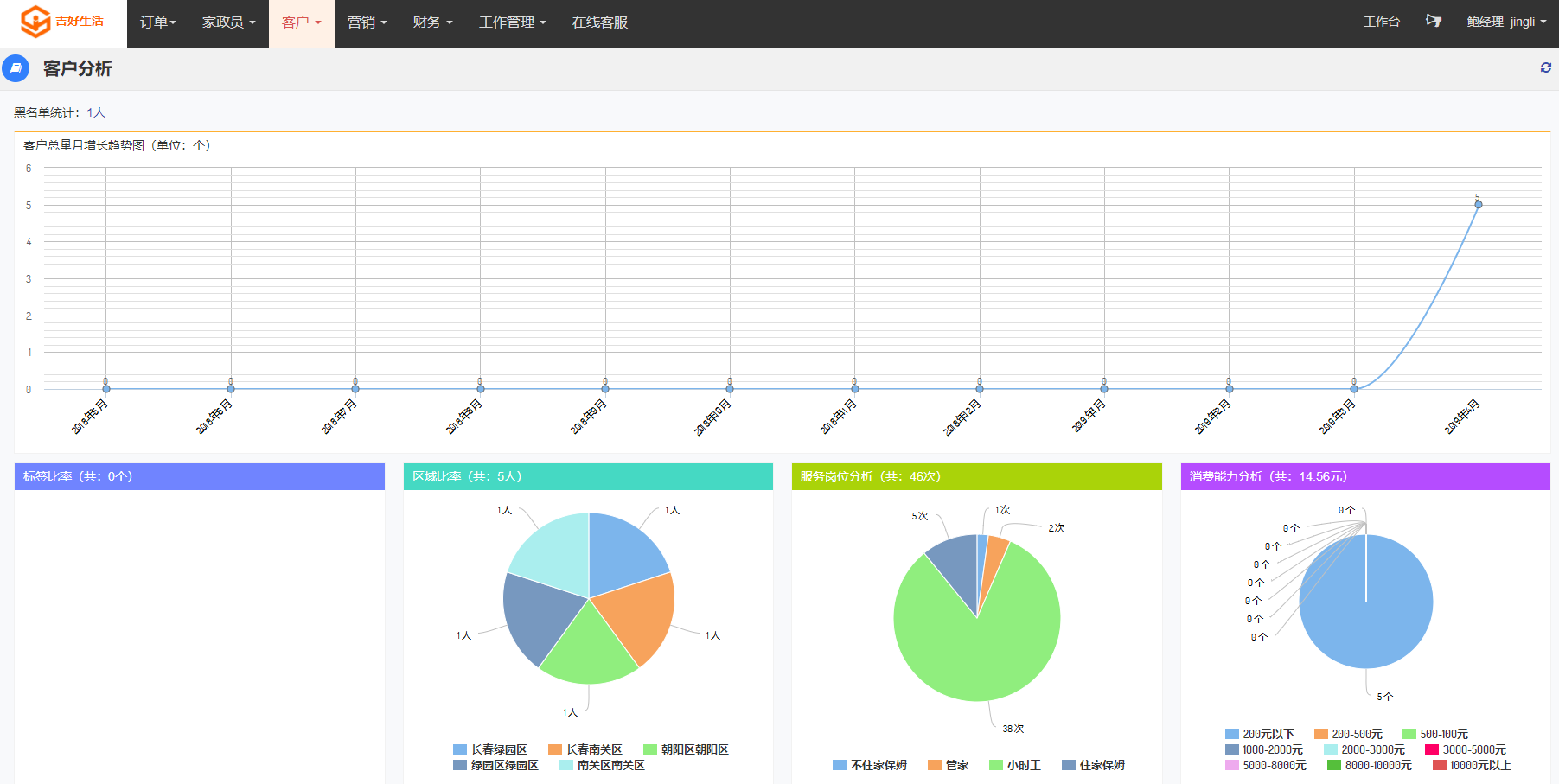The image size is (1559, 784).
Task: Click the 3000-5000元 red color swatch
Action: click(1432, 749)
